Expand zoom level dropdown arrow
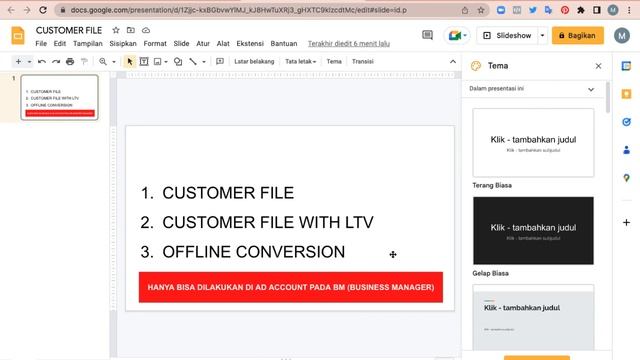Image resolution: width=640 pixels, height=360 pixels. tap(114, 62)
